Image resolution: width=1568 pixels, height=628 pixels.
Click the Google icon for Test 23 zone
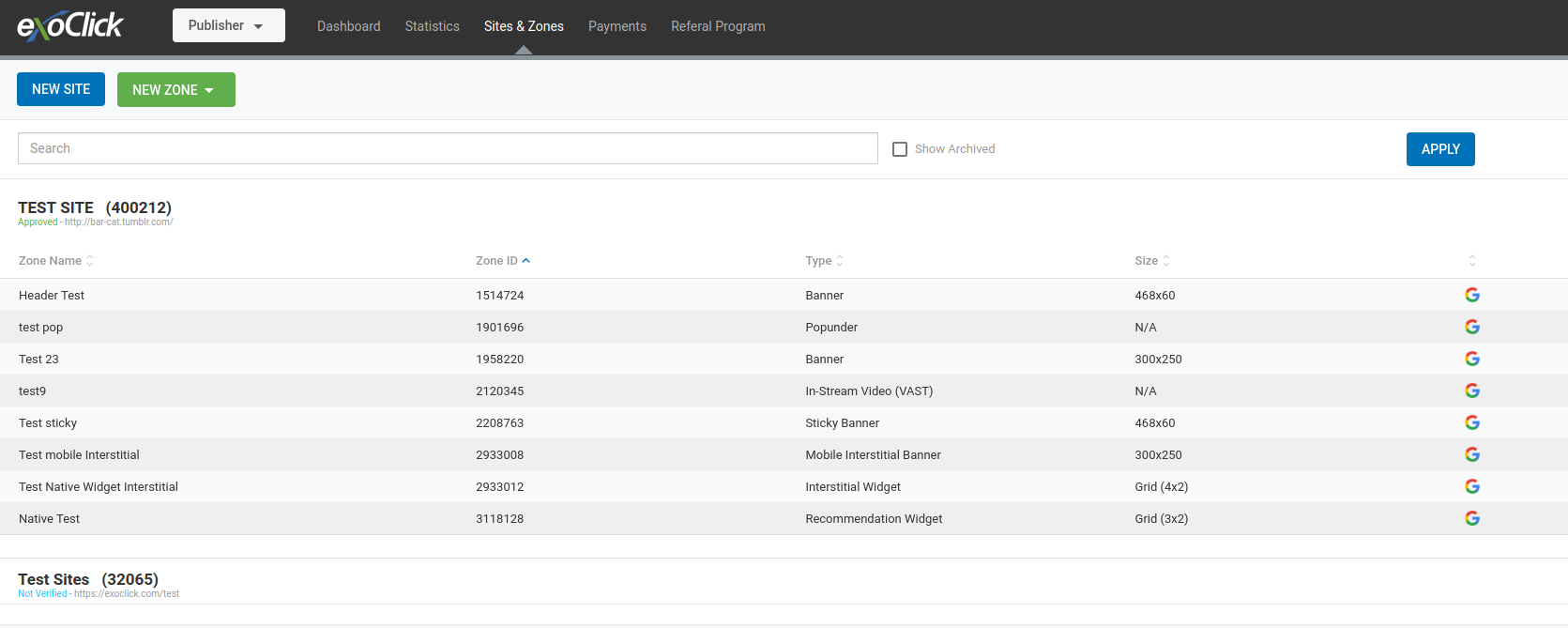click(1471, 359)
